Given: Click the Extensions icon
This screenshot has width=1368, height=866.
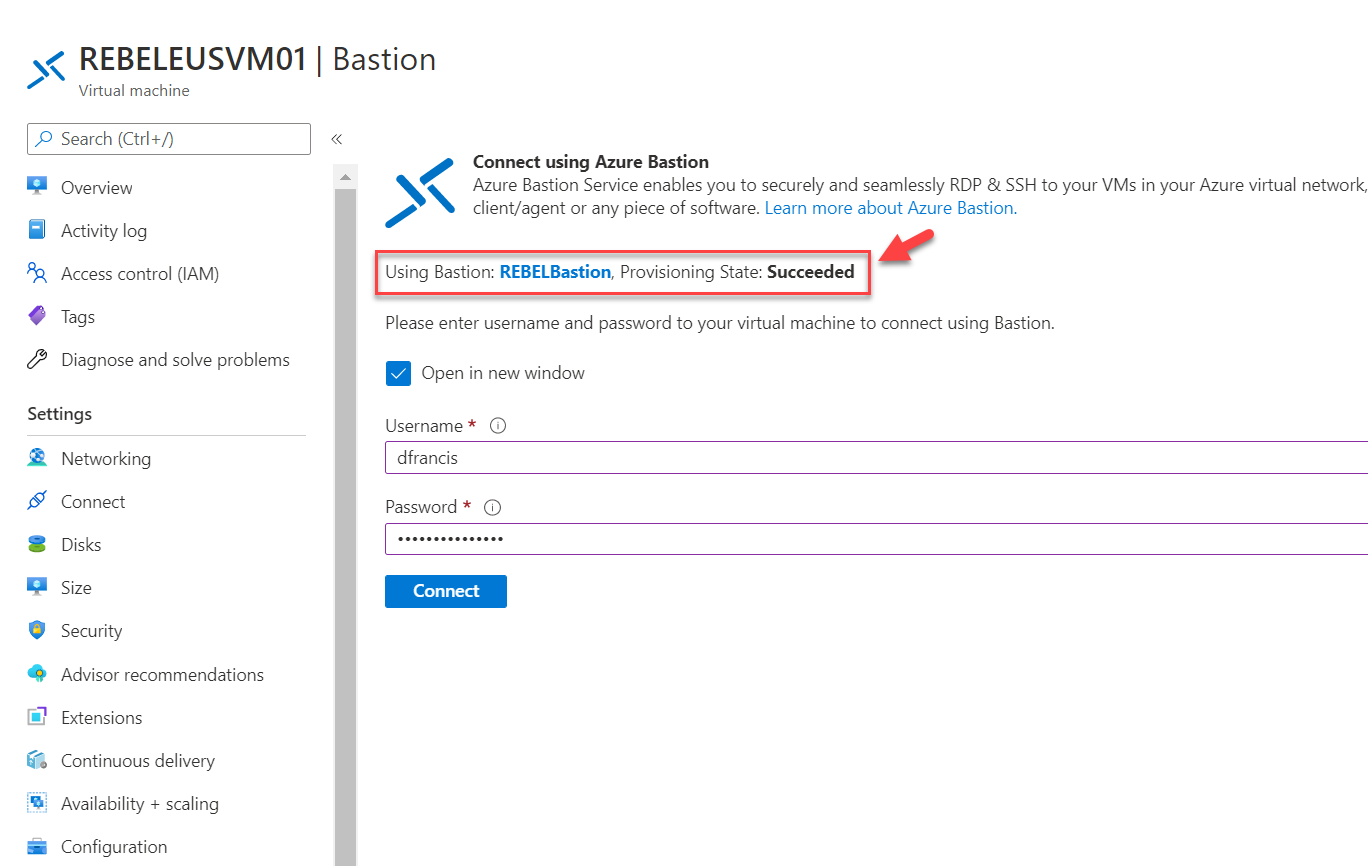Looking at the screenshot, I should 37,717.
